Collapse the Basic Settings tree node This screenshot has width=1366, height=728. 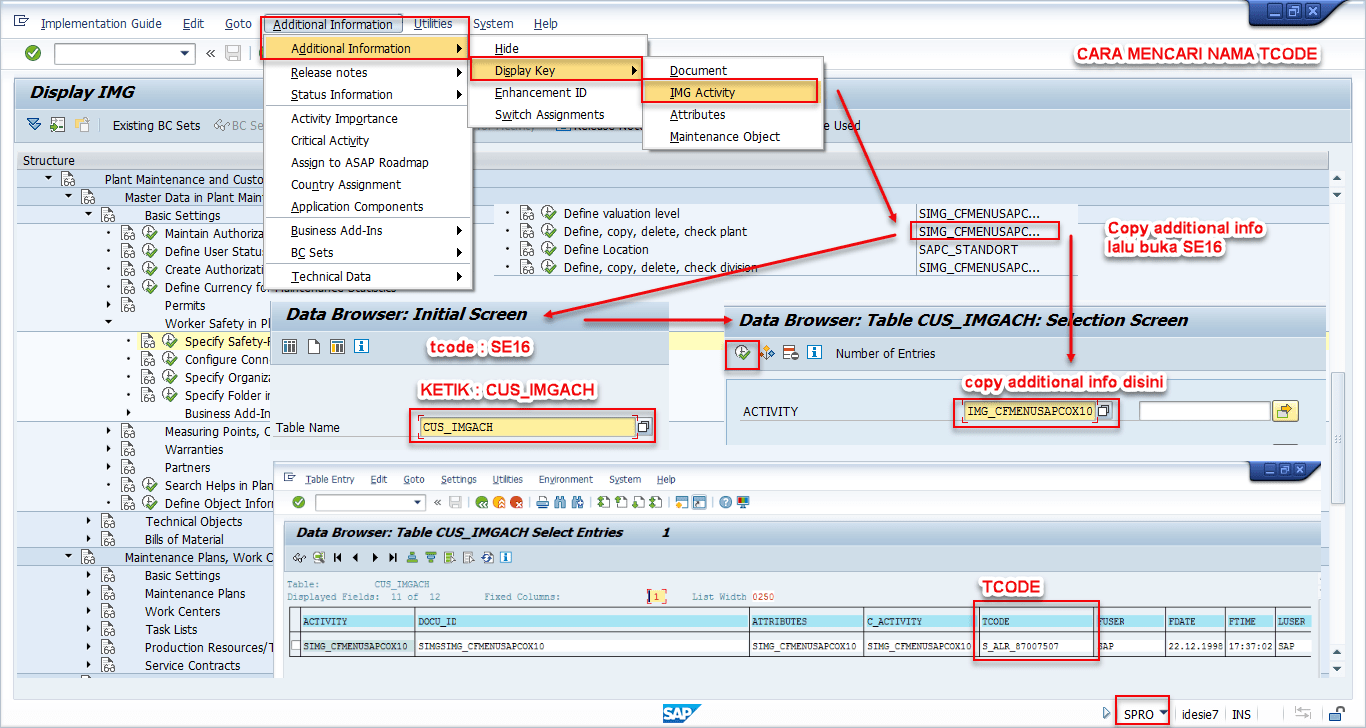(x=88, y=215)
